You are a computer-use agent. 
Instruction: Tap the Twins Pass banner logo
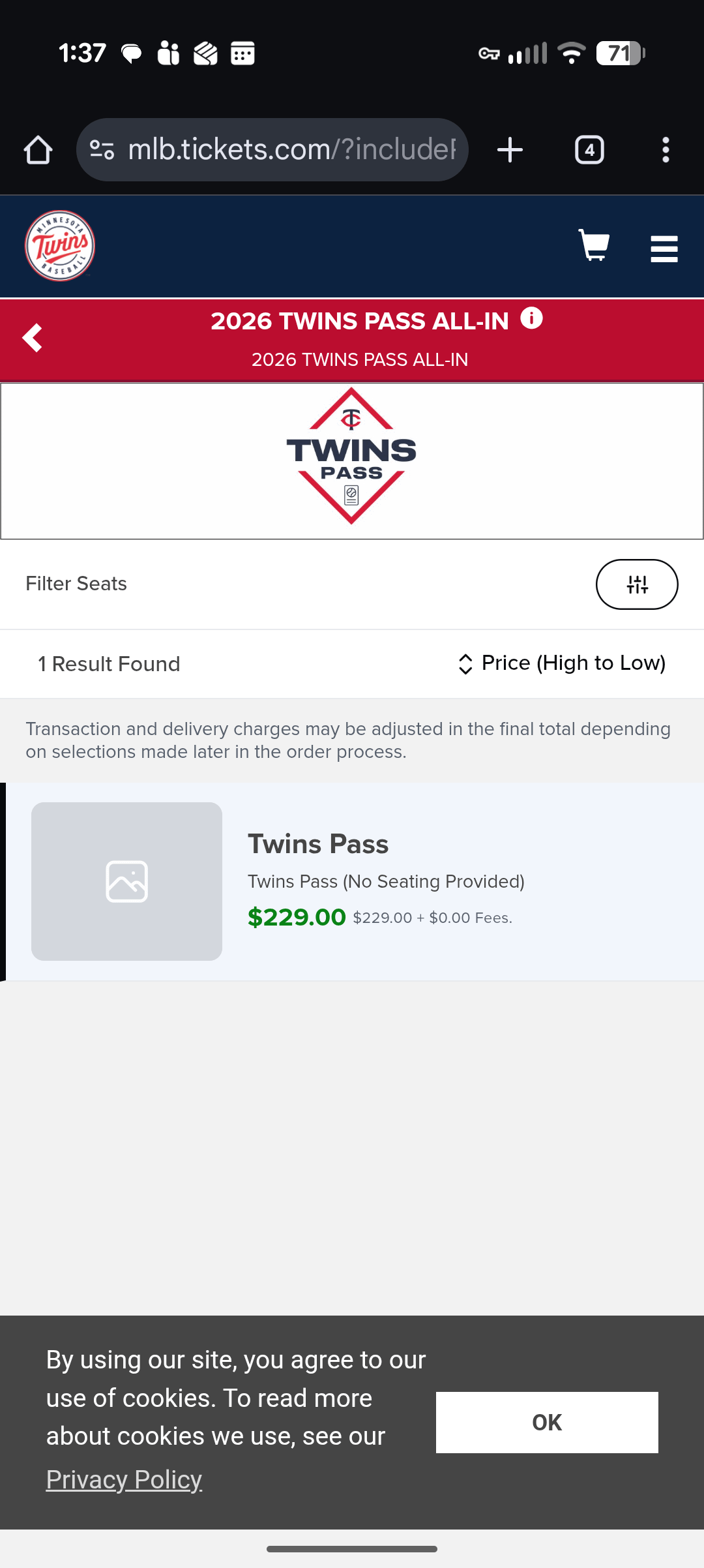pyautogui.click(x=351, y=457)
